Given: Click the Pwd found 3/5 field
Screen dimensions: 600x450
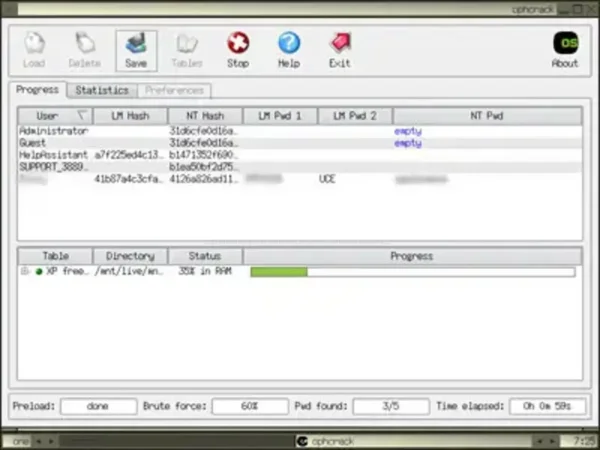Looking at the screenshot, I should 391,406.
